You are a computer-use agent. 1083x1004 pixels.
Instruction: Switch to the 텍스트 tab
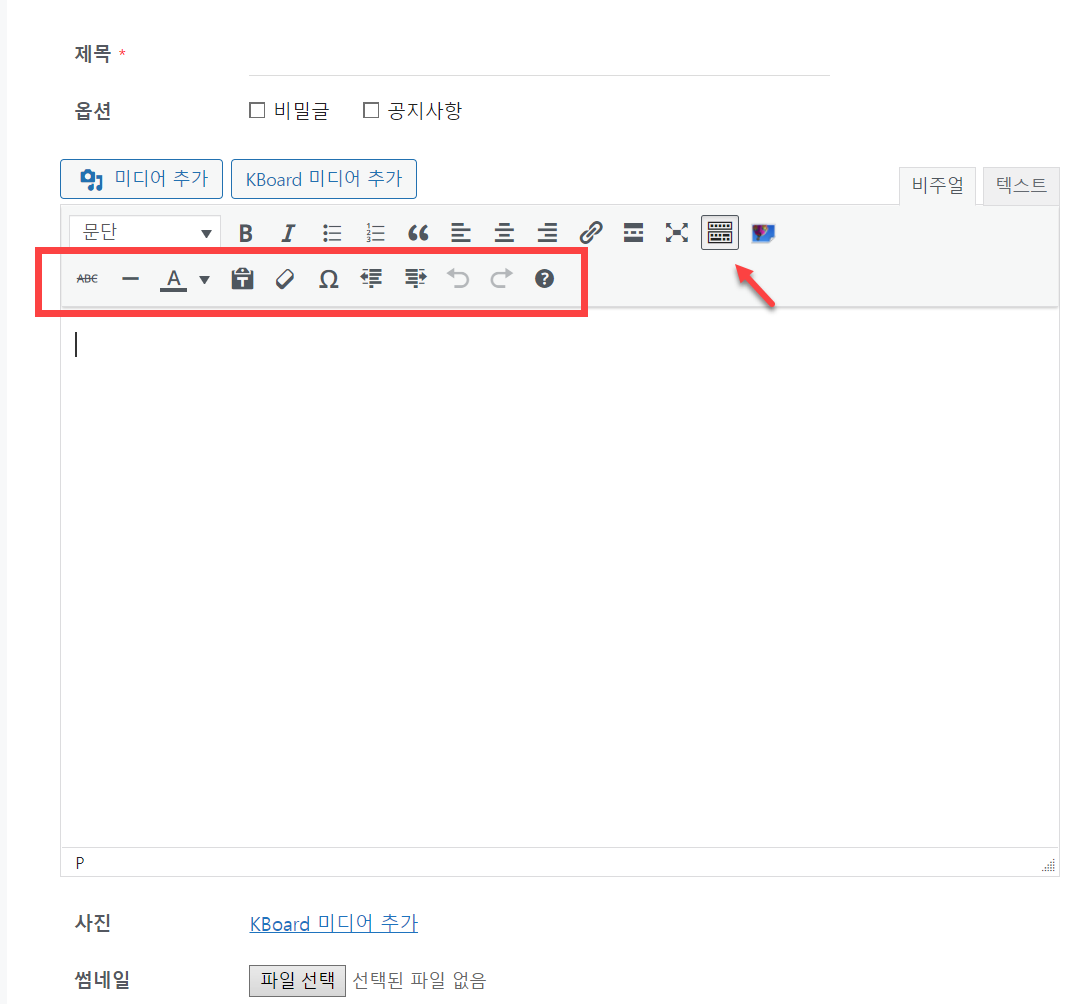(1020, 185)
